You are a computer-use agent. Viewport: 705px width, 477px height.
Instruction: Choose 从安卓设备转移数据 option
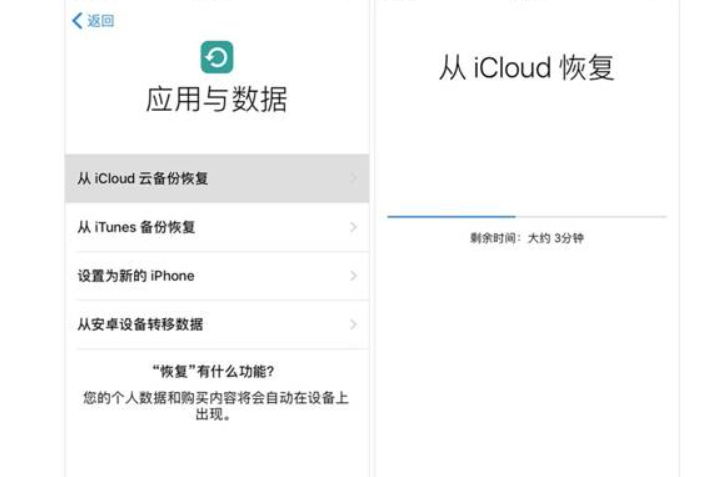coord(217,324)
